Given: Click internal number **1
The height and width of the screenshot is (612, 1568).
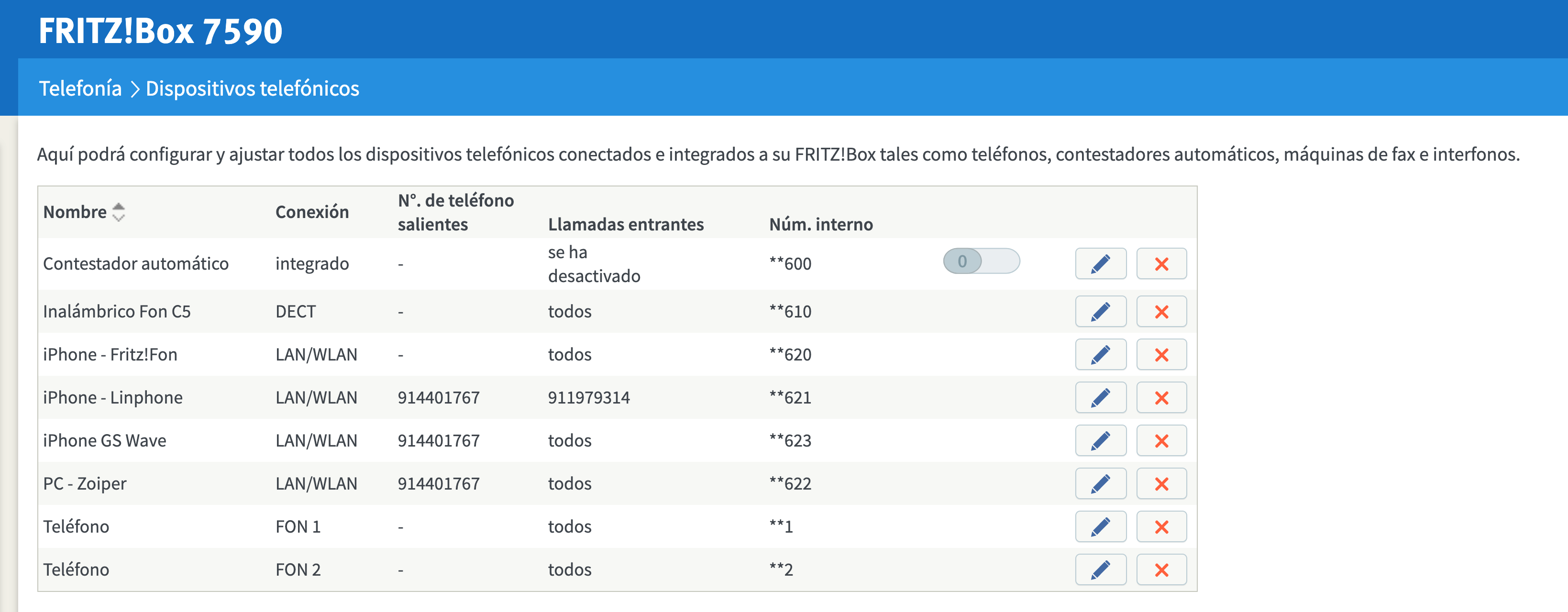Looking at the screenshot, I should pyautogui.click(x=781, y=527).
